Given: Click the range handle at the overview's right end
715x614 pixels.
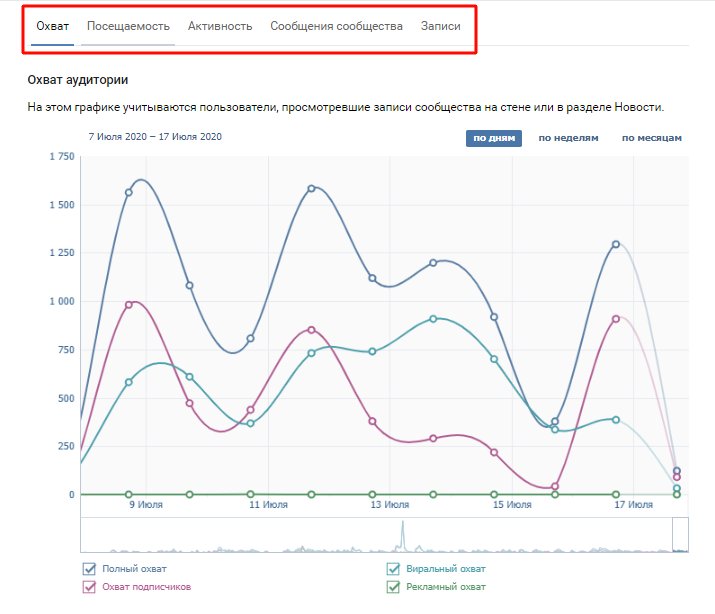Looking at the screenshot, I should [x=680, y=535].
